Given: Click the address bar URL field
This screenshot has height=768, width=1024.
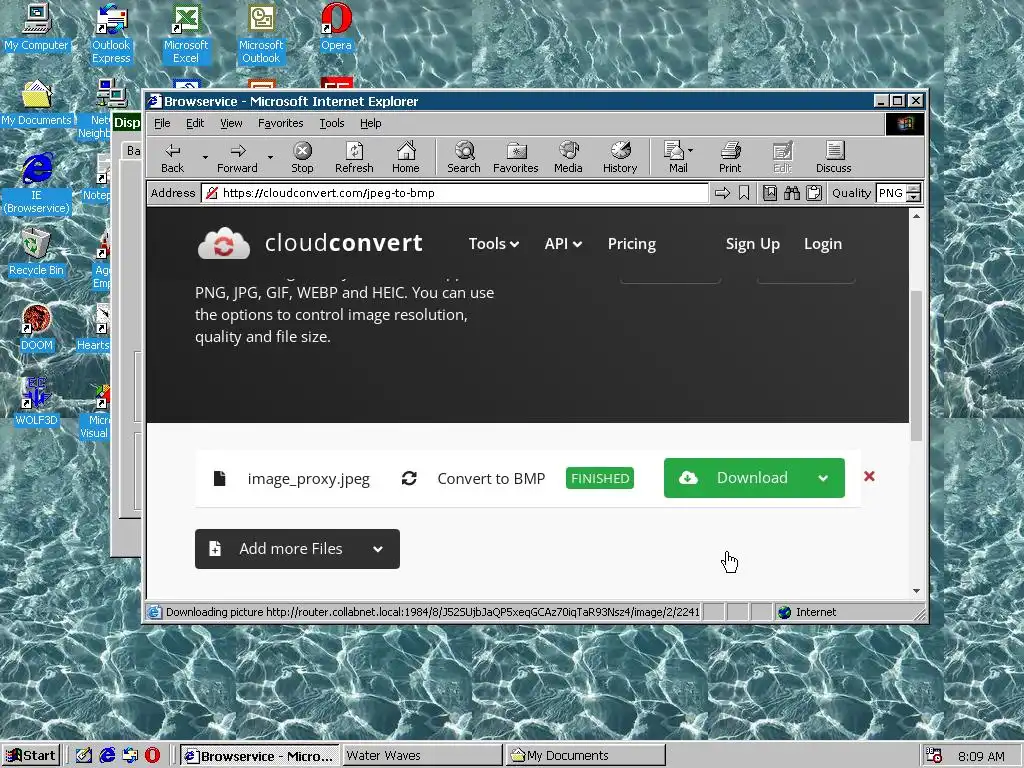Looking at the screenshot, I should pos(456,193).
